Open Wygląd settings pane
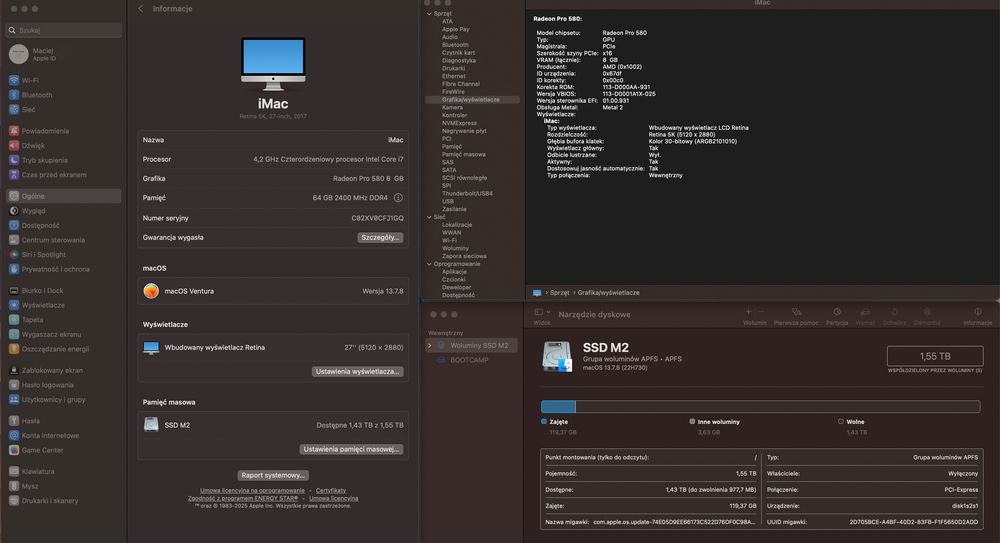Screen dimensions: 1000x543 (x=33, y=211)
